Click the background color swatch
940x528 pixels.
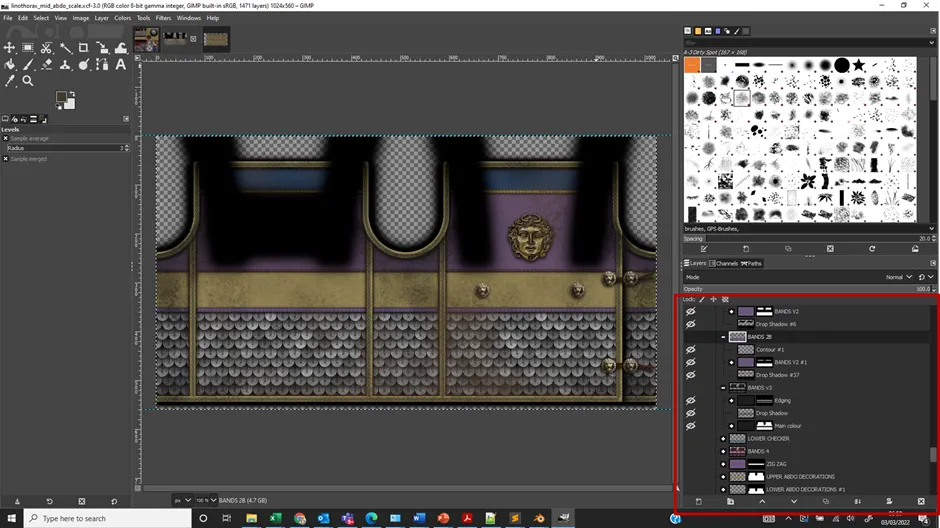[x=70, y=104]
